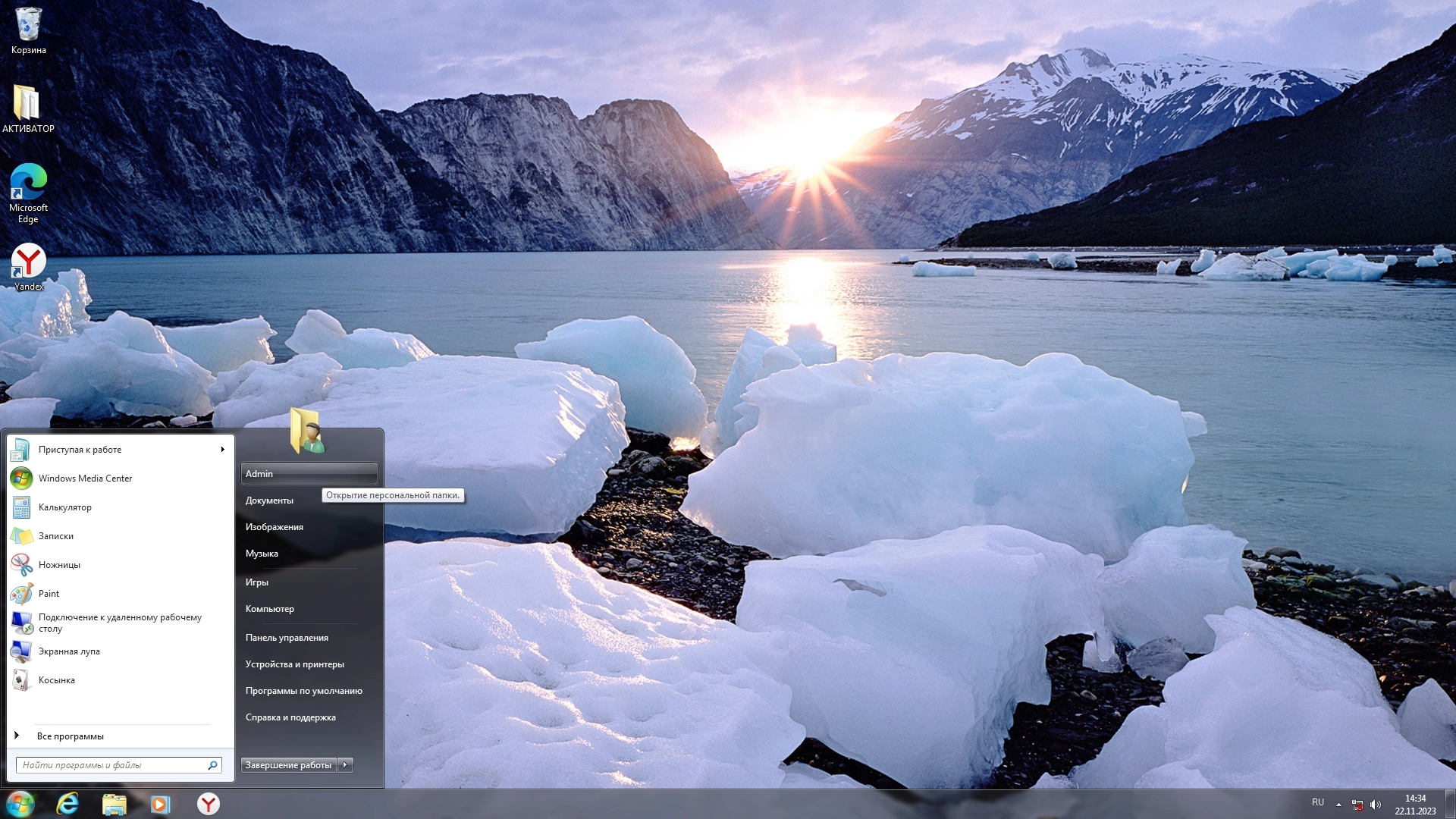Viewport: 1456px width, 819px height.
Task: Click the Завершение работы button
Action: [x=288, y=765]
